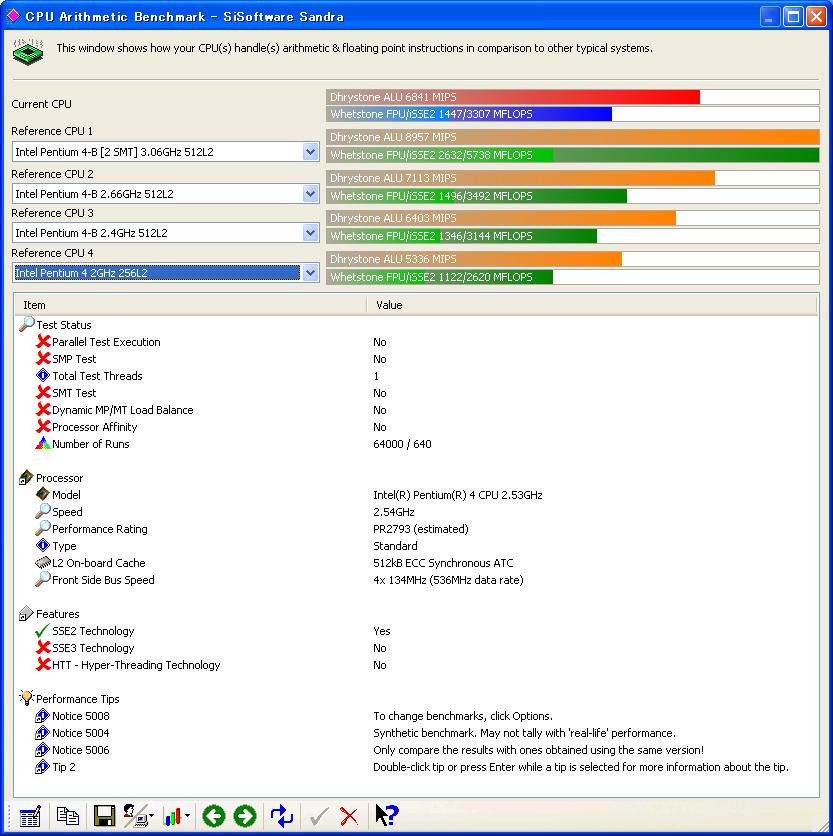
Task: Click the current CPU Whetstone 1447/3307 MFLOPS bar
Action: (573, 114)
